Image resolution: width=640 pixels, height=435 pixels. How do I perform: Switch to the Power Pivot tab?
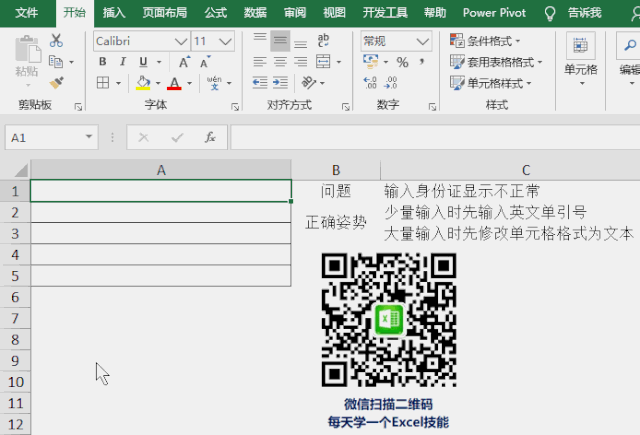pos(494,13)
